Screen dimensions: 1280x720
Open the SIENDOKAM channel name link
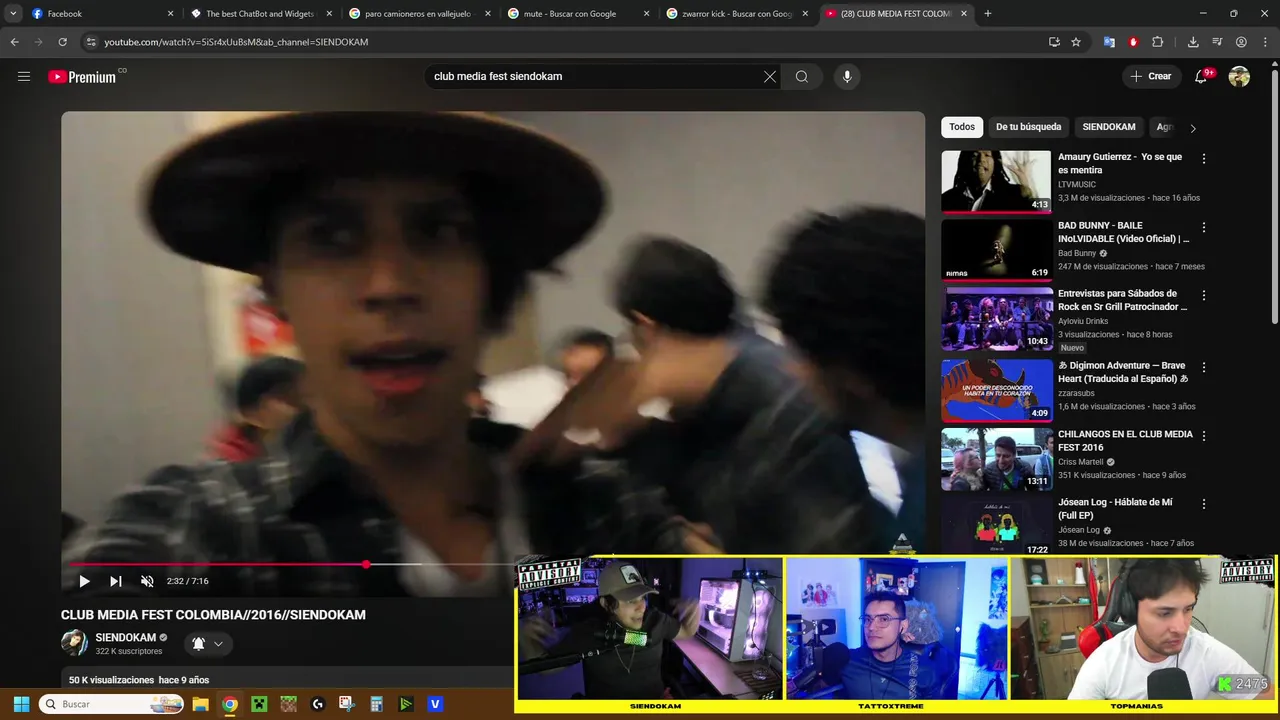[x=126, y=637]
